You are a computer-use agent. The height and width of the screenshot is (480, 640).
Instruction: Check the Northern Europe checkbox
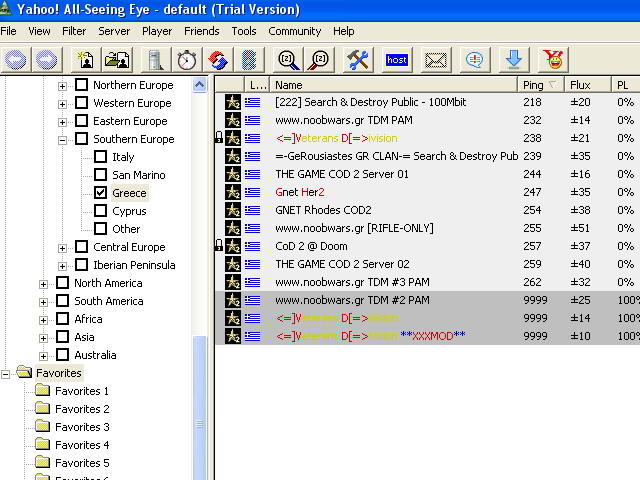pyautogui.click(x=82, y=84)
